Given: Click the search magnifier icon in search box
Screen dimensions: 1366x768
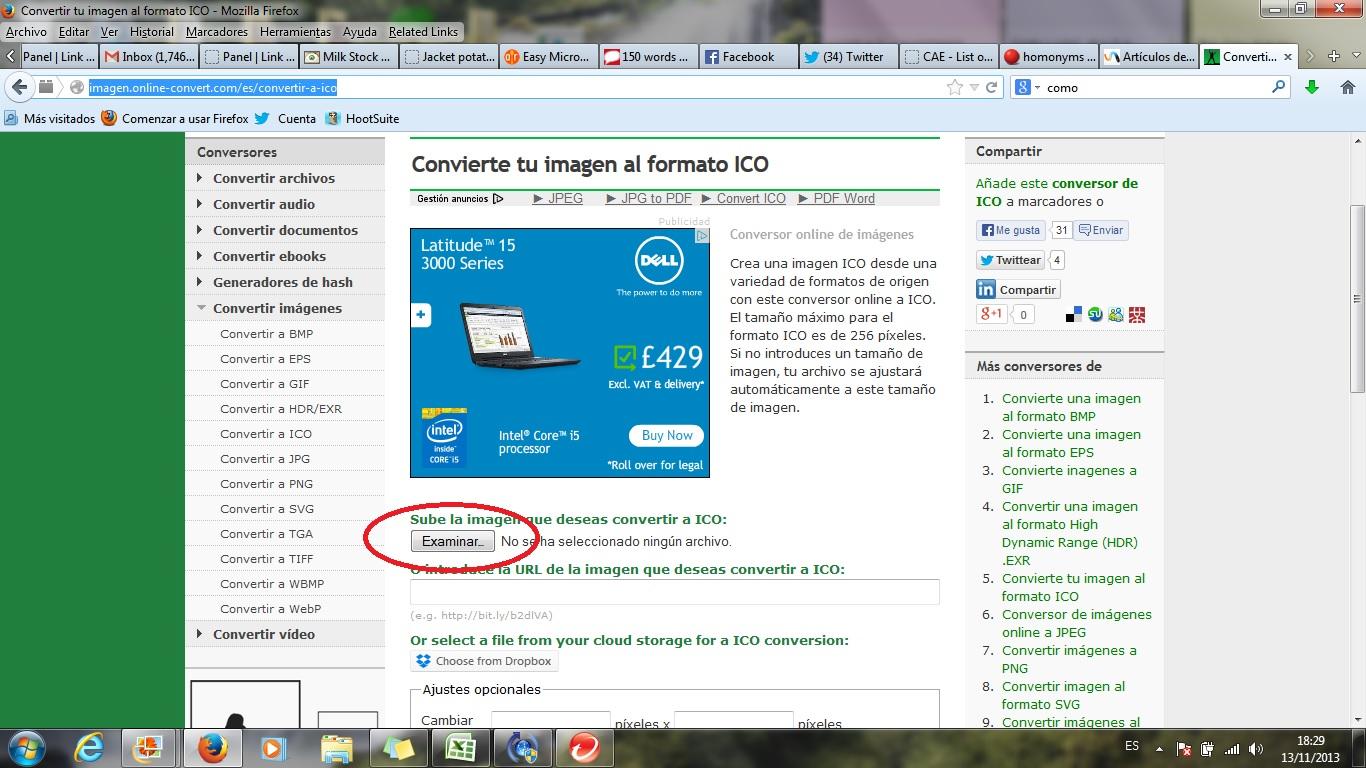Looking at the screenshot, I should 1278,87.
